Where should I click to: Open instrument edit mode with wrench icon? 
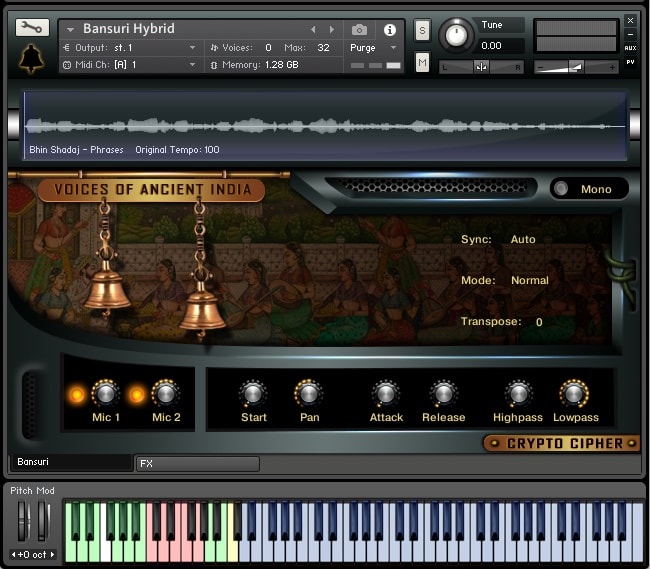(x=32, y=27)
